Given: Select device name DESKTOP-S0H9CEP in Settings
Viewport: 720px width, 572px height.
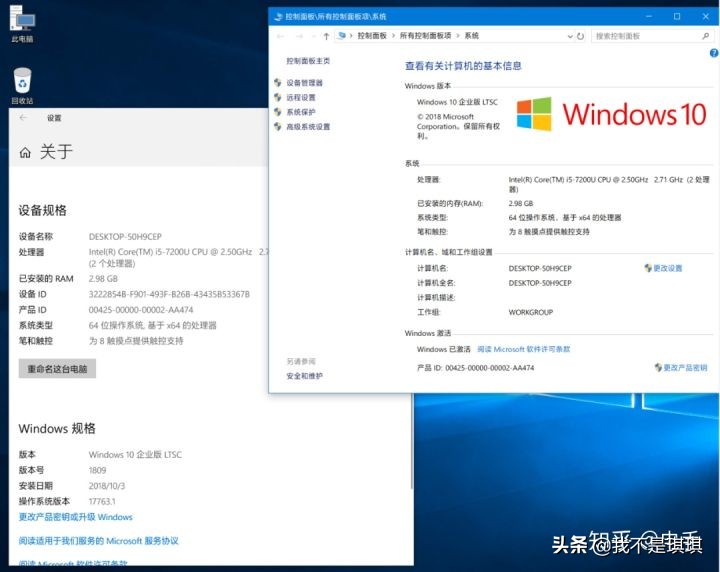Looking at the screenshot, I should (x=125, y=237).
